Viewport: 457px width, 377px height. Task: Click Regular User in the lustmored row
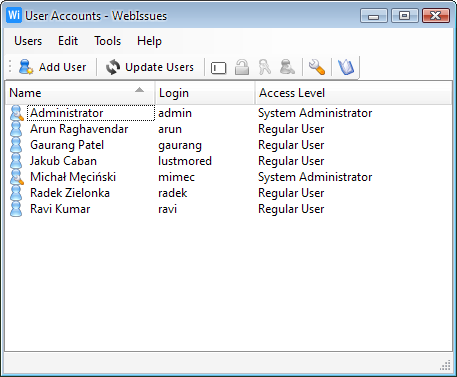click(291, 161)
